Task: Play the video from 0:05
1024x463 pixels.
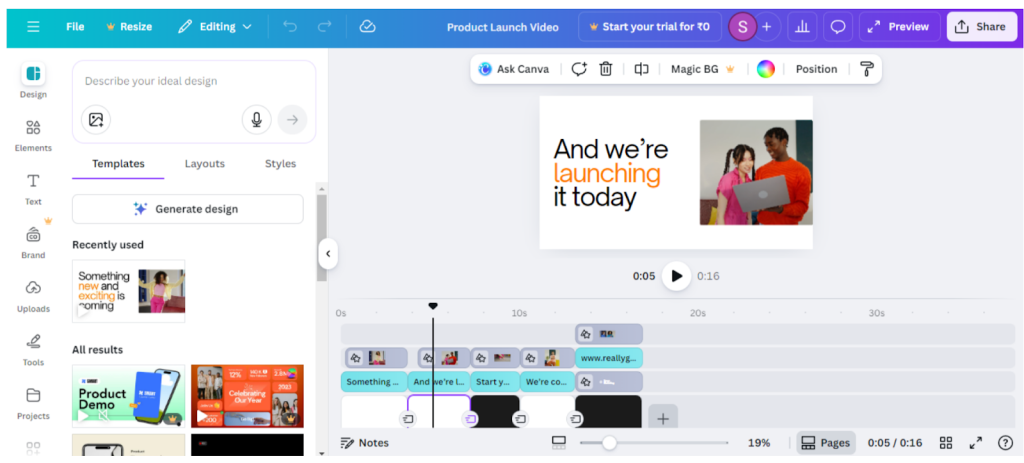Action: pos(677,276)
